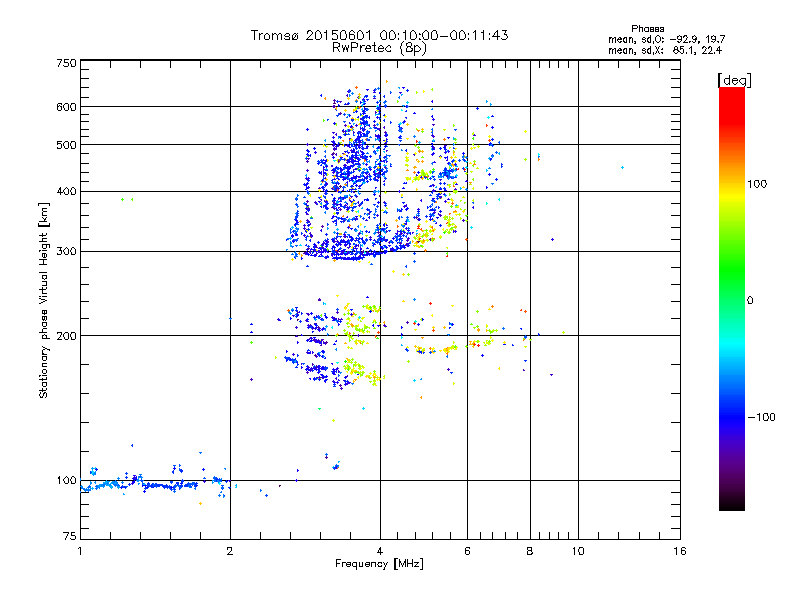Screen dimensions: 800x600
Task: Click the x-axis tick label '16'
Action: (x=680, y=551)
